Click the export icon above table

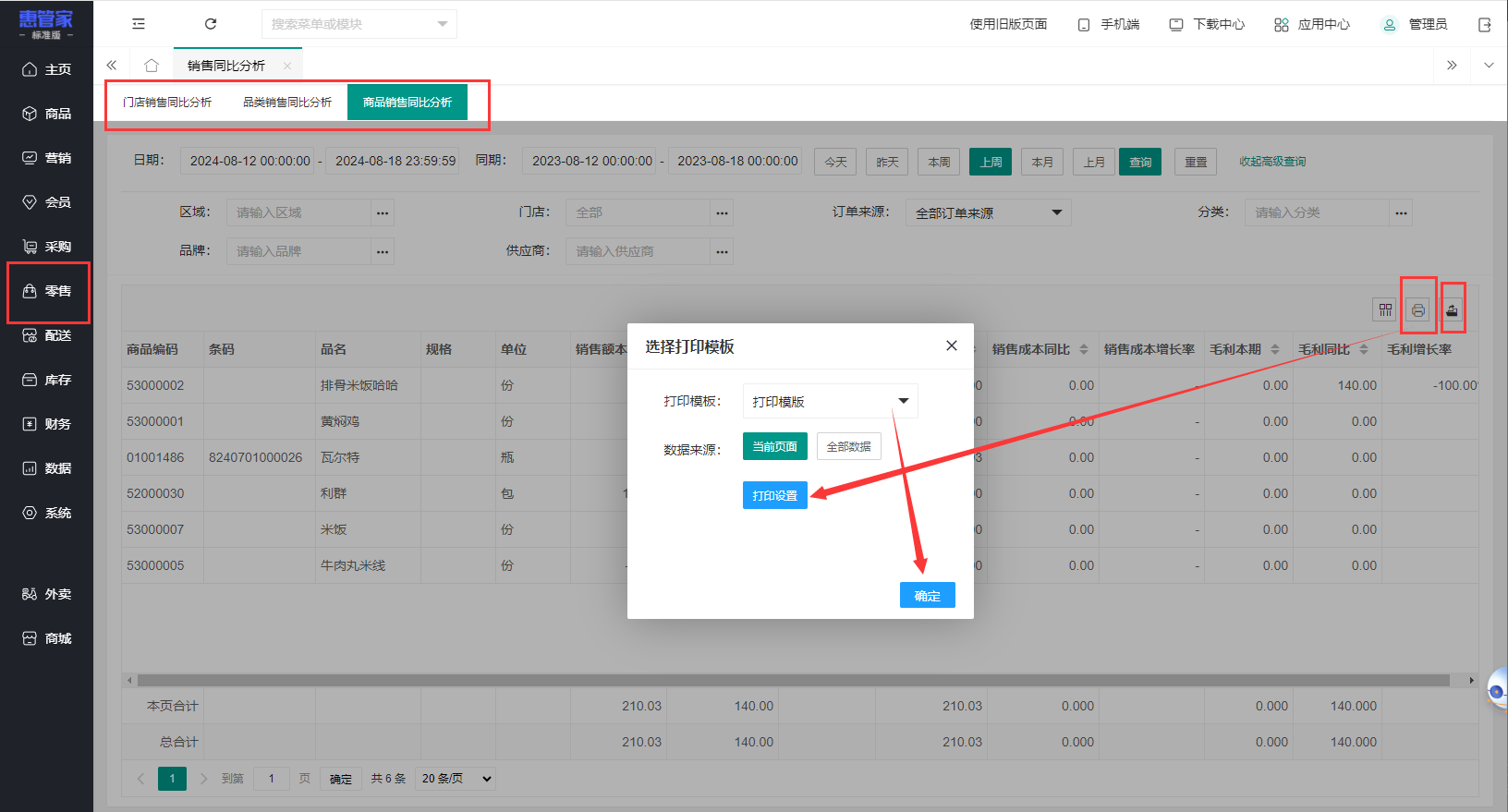point(1452,310)
